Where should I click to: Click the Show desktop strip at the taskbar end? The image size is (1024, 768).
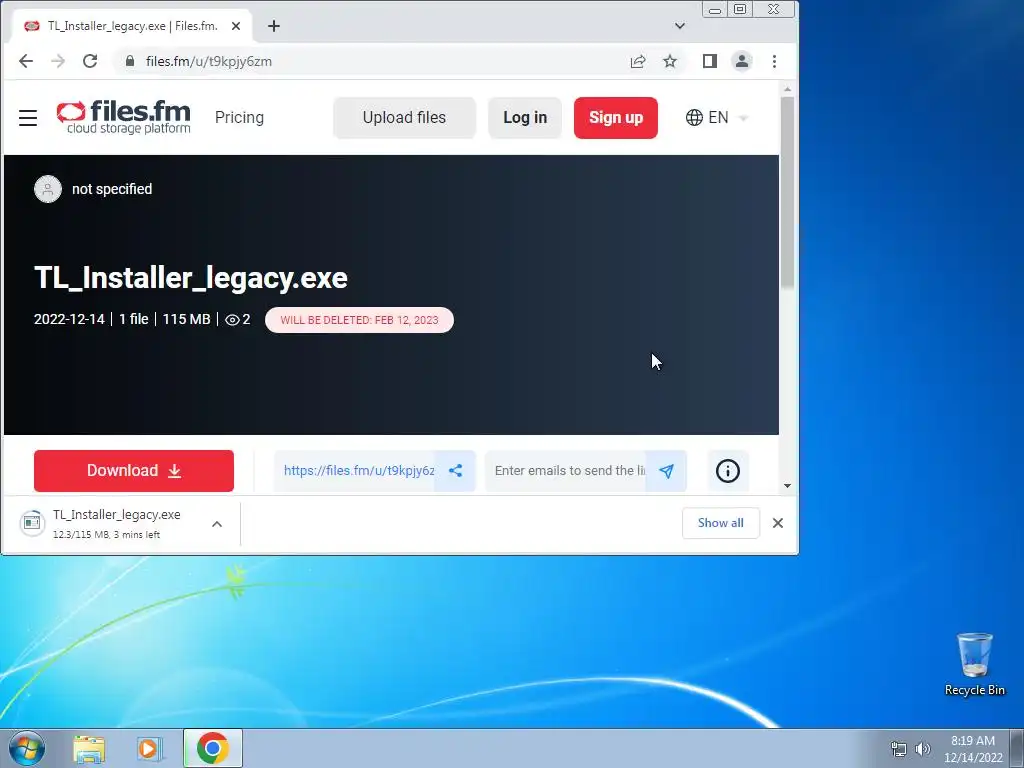(1017, 748)
